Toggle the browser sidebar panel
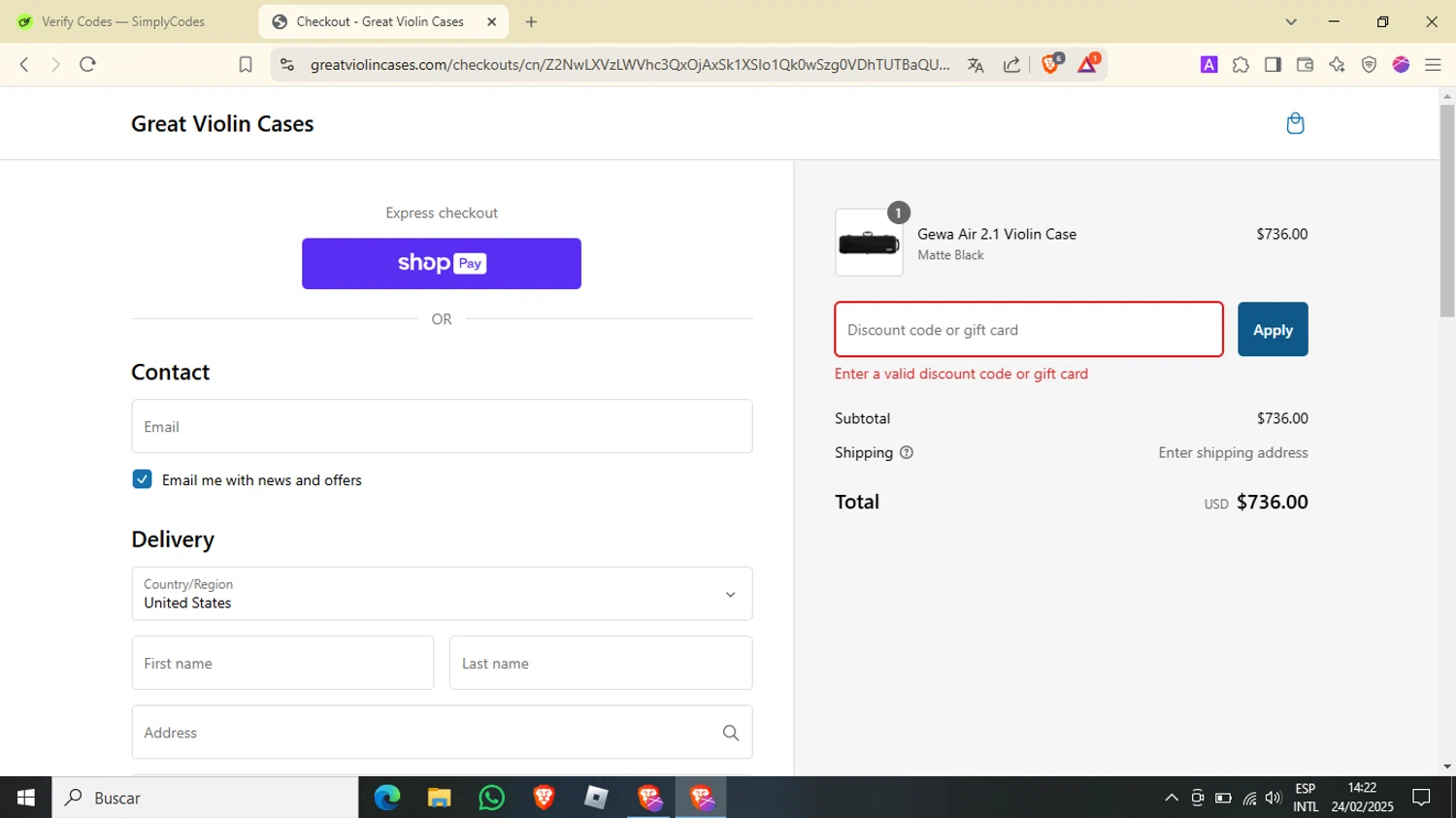1456x818 pixels. coord(1273,64)
